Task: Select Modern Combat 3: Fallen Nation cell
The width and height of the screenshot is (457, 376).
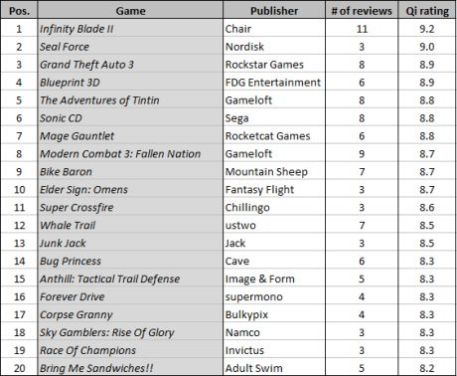Action: 130,154
